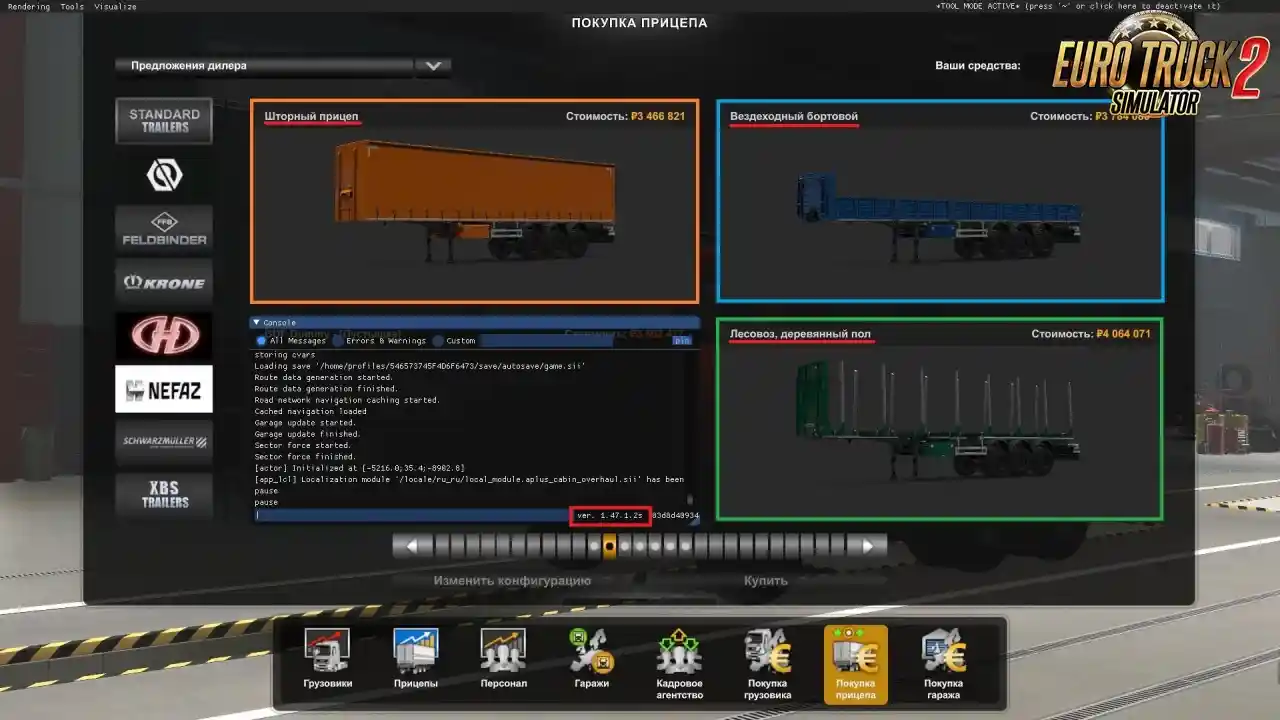
Task: Collapse the Console panel triangle
Action: 256,323
